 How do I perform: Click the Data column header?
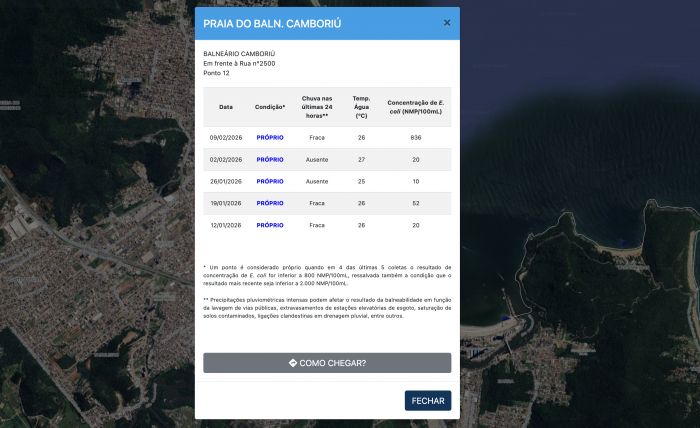click(226, 106)
